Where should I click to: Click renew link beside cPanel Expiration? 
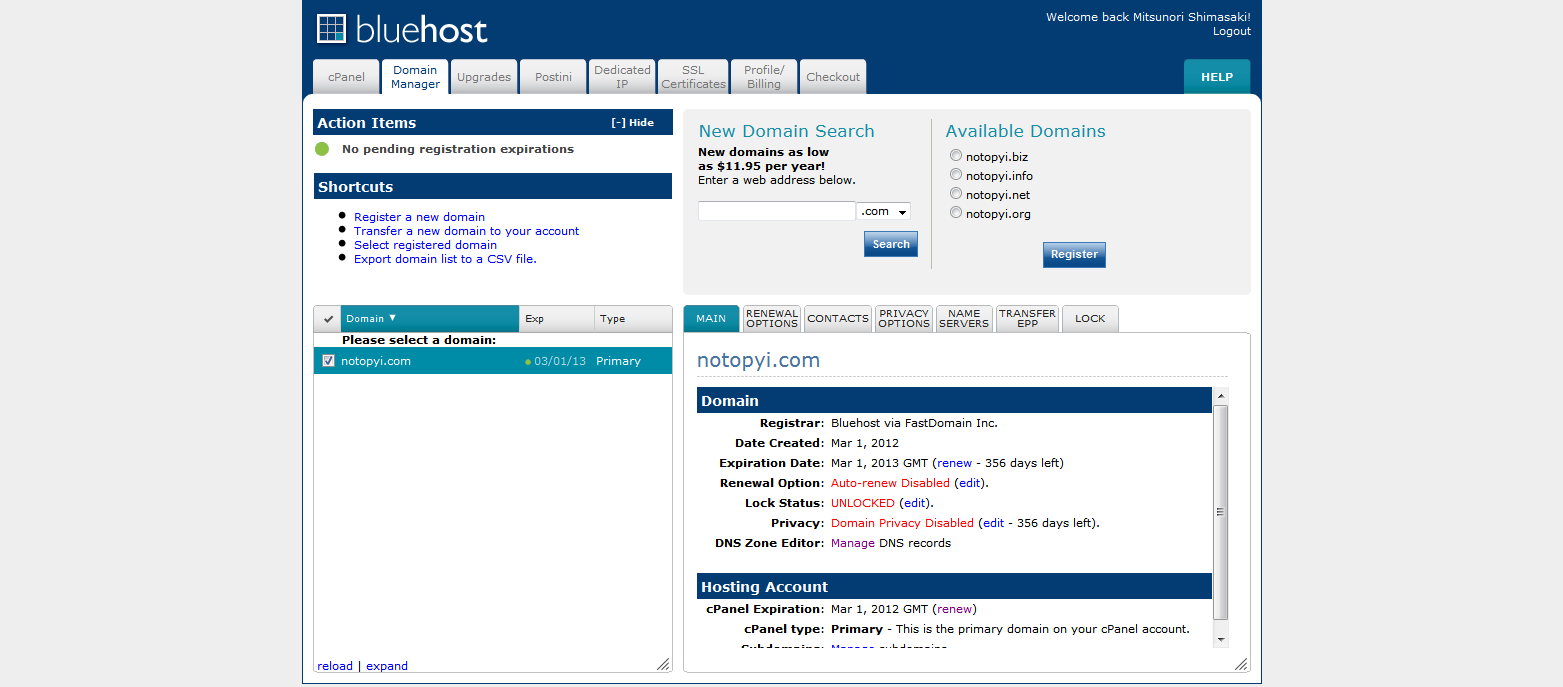click(955, 609)
